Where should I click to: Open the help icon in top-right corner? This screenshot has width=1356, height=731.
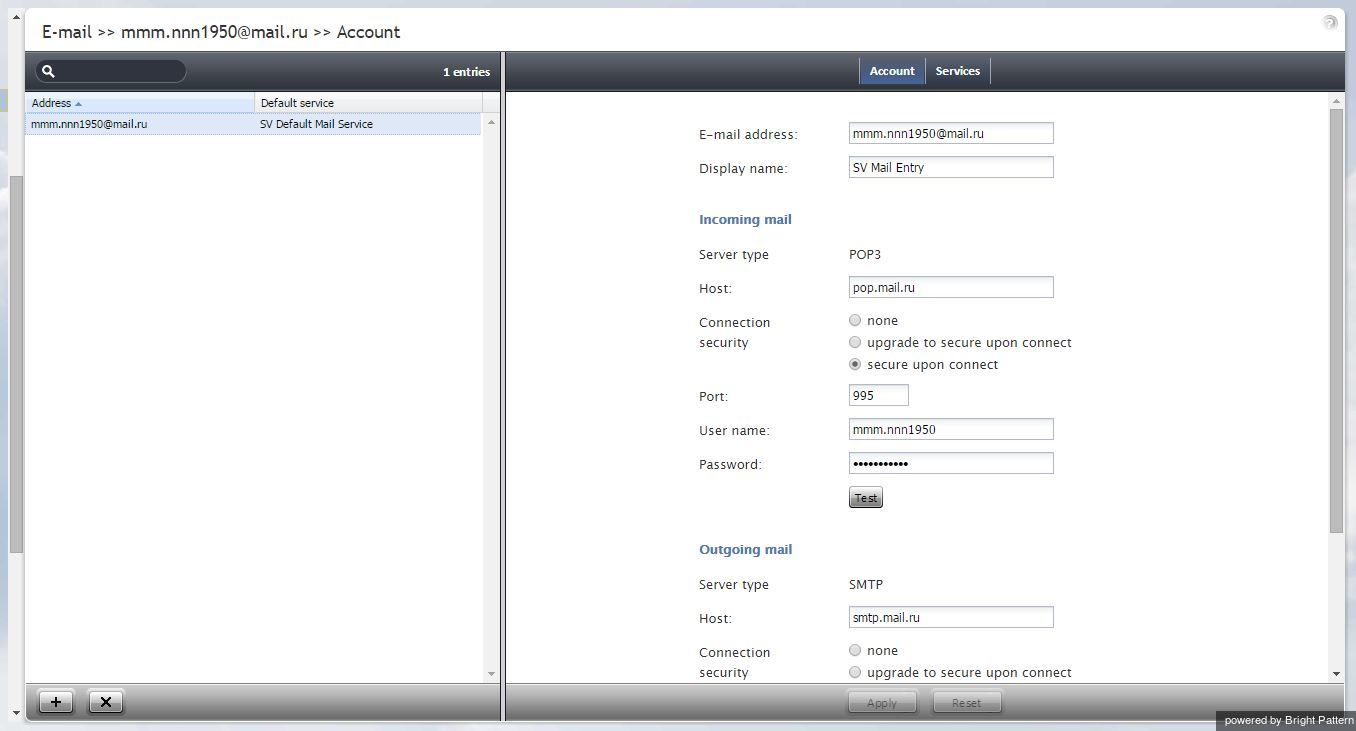1330,22
